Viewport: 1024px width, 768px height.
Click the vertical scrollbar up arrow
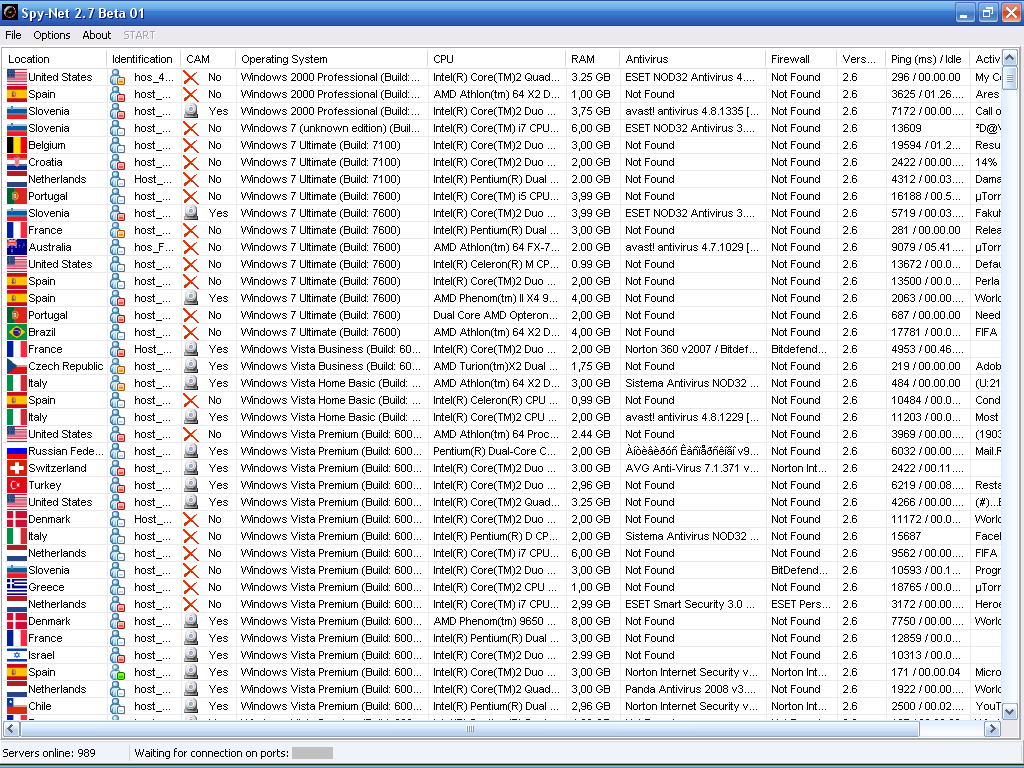click(1010, 57)
